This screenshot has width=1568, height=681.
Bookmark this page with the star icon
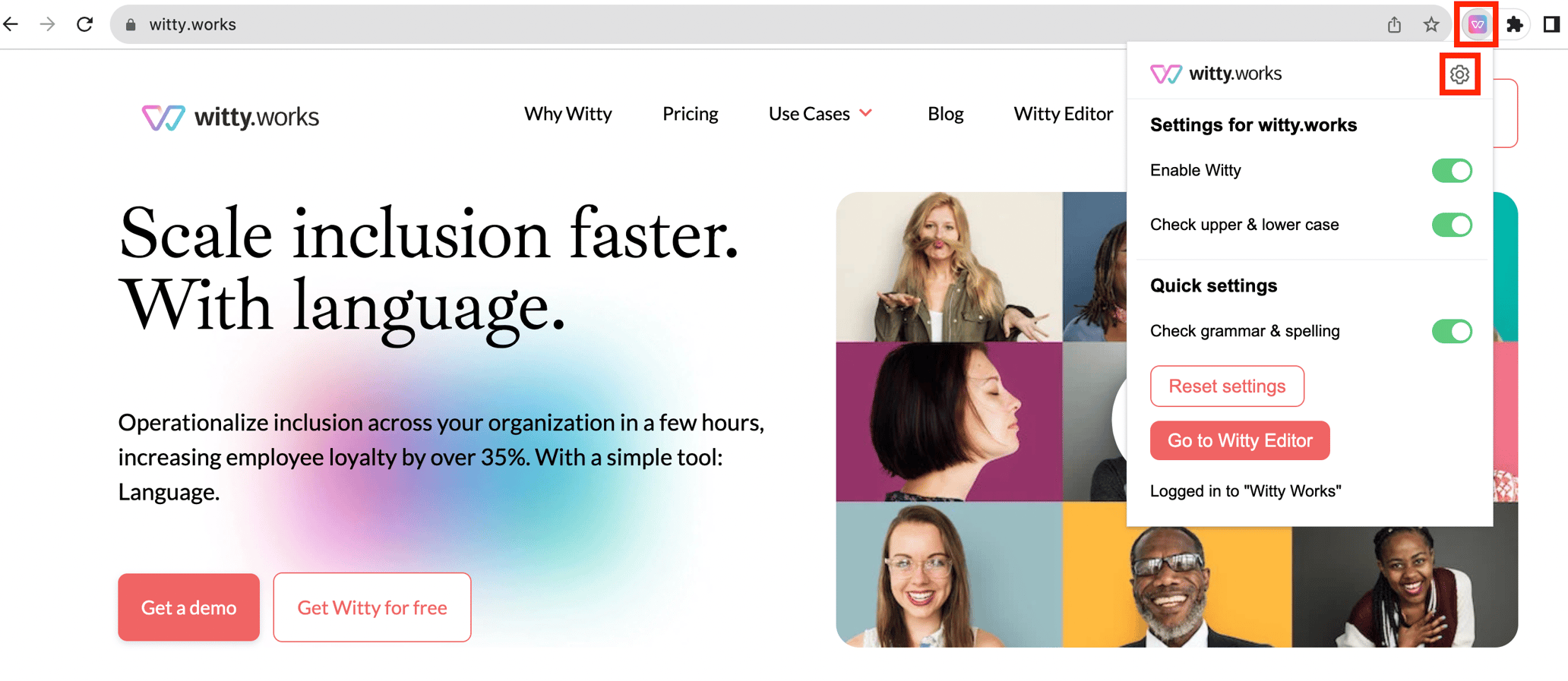click(1431, 24)
